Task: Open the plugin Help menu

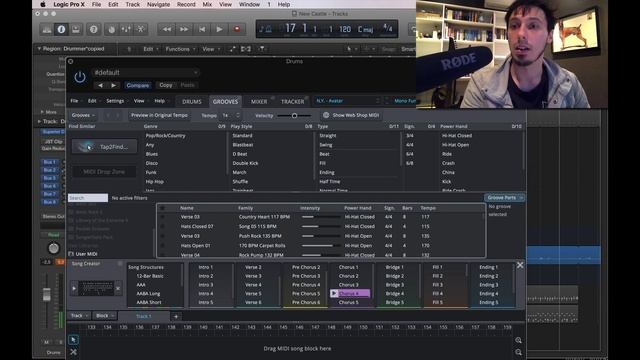Action: [160, 101]
